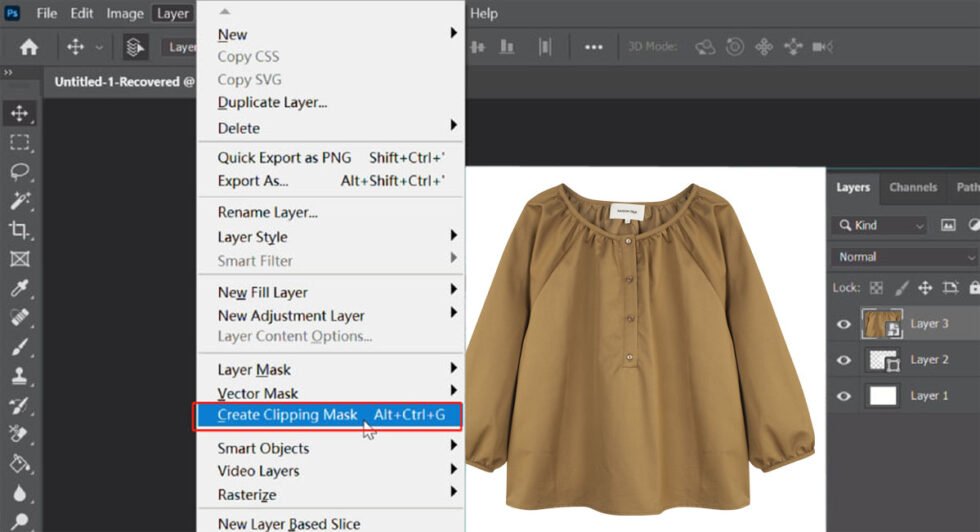The image size is (980, 532).
Task: Click the Home icon in options bar
Action: (x=29, y=47)
